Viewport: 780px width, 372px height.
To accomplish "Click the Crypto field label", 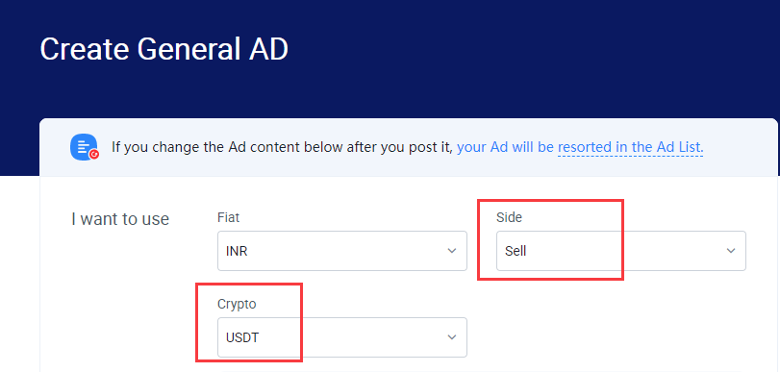I will pyautogui.click(x=237, y=304).
